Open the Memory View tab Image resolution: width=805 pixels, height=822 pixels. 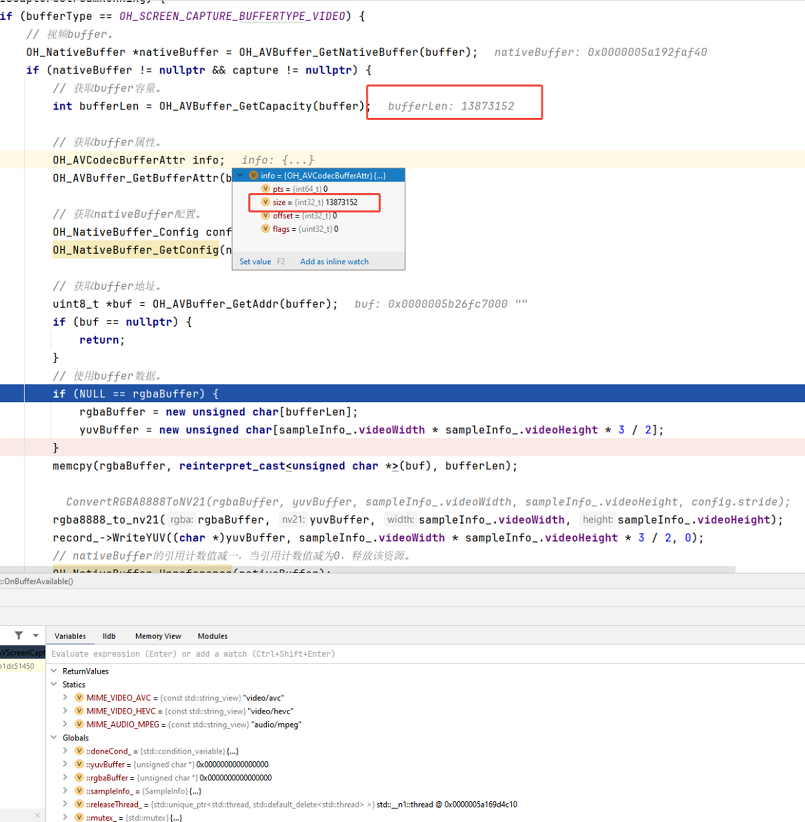[x=158, y=636]
